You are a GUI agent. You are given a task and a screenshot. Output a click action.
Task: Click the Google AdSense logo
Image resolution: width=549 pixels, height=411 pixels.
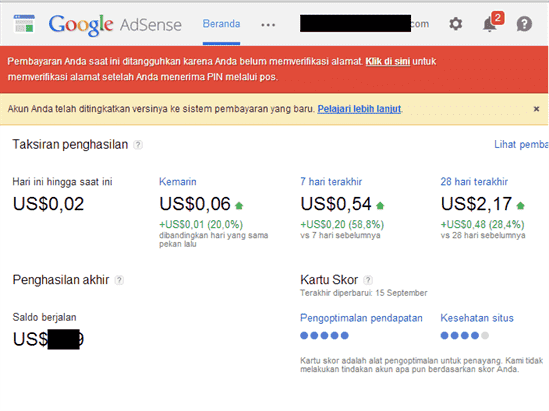[x=115, y=25]
